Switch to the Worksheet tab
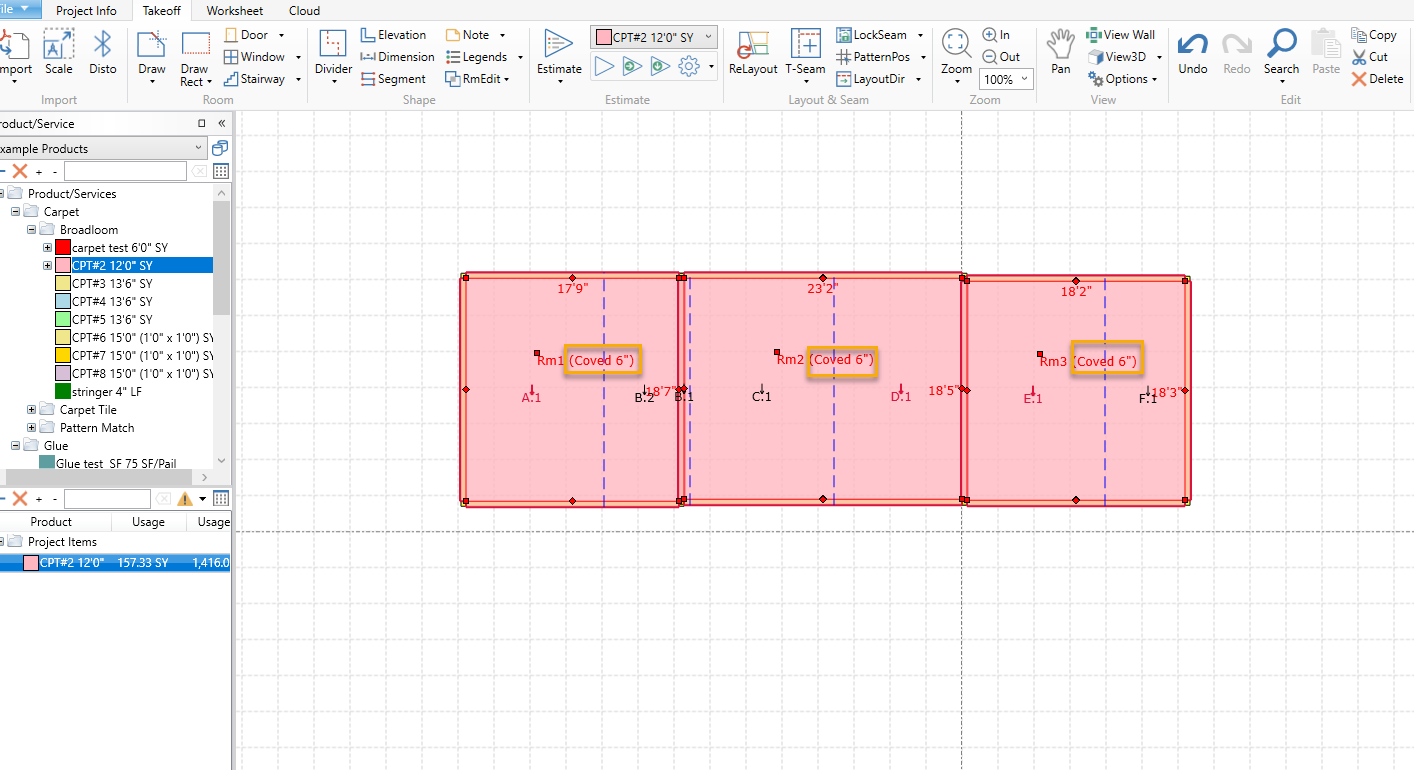 tap(235, 11)
